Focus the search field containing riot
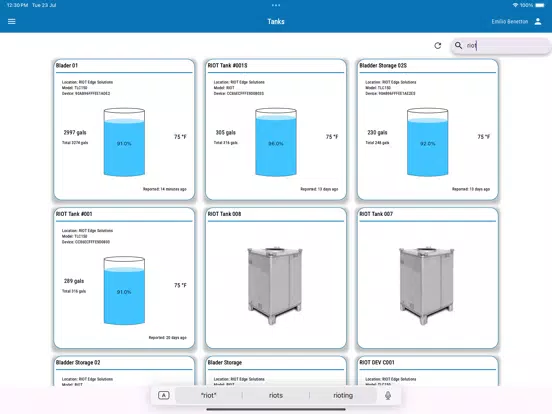This screenshot has height=414, width=552. [501, 45]
